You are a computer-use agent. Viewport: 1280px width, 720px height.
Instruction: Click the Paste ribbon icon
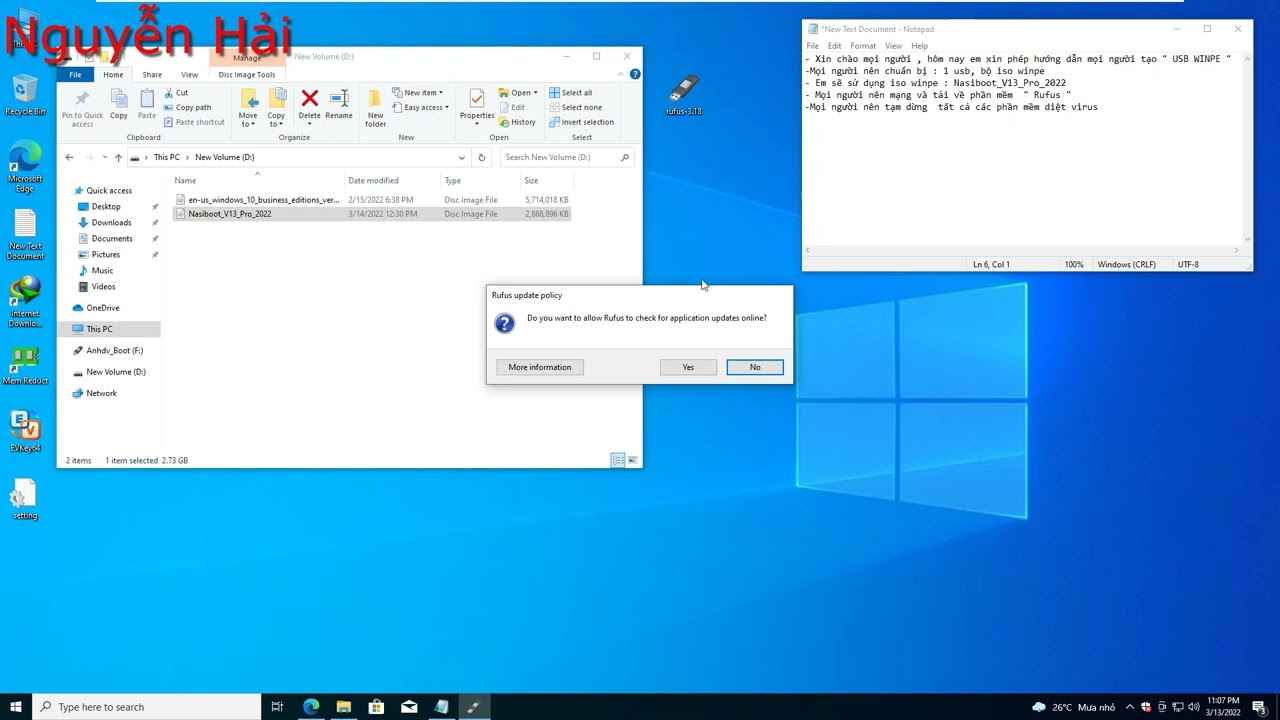pos(147,104)
